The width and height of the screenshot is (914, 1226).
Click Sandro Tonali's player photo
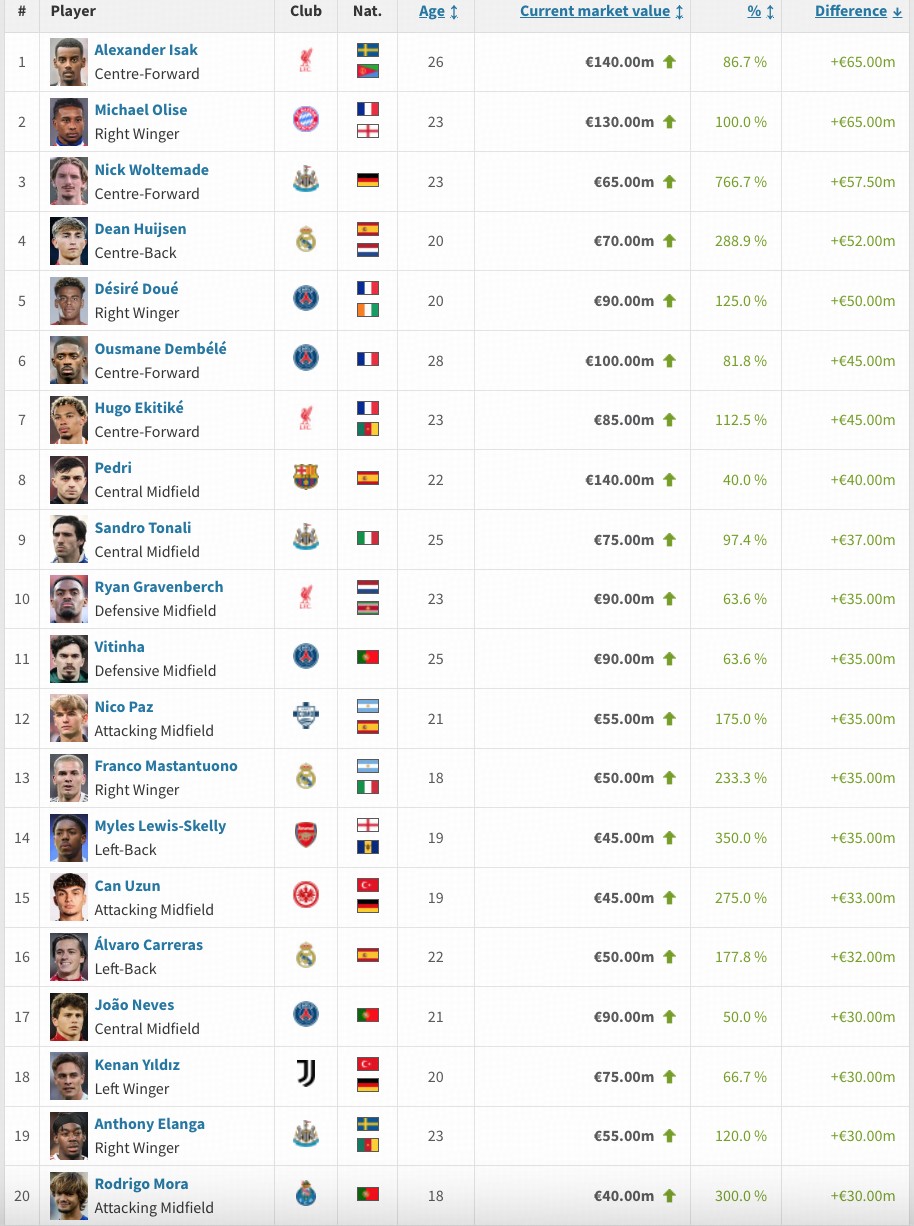(69, 539)
